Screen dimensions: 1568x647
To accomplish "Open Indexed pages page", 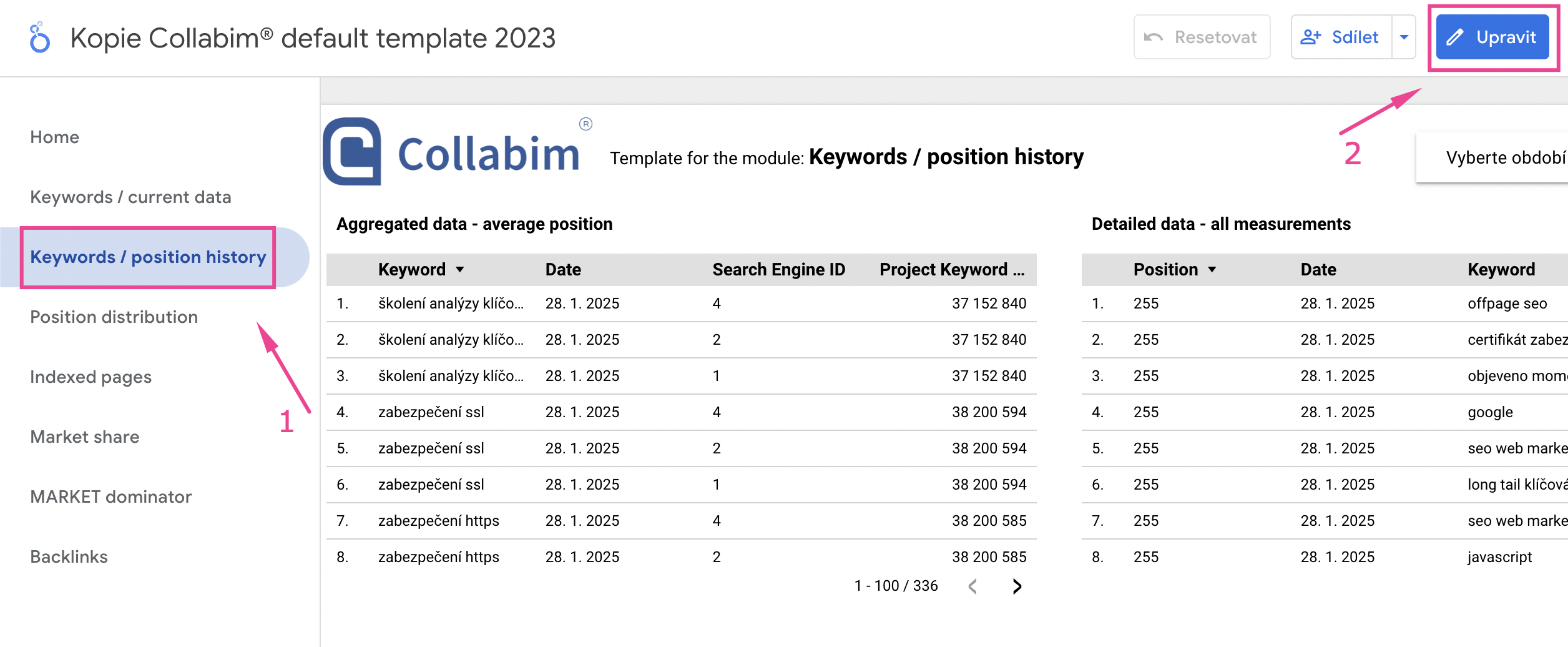I will [x=91, y=377].
